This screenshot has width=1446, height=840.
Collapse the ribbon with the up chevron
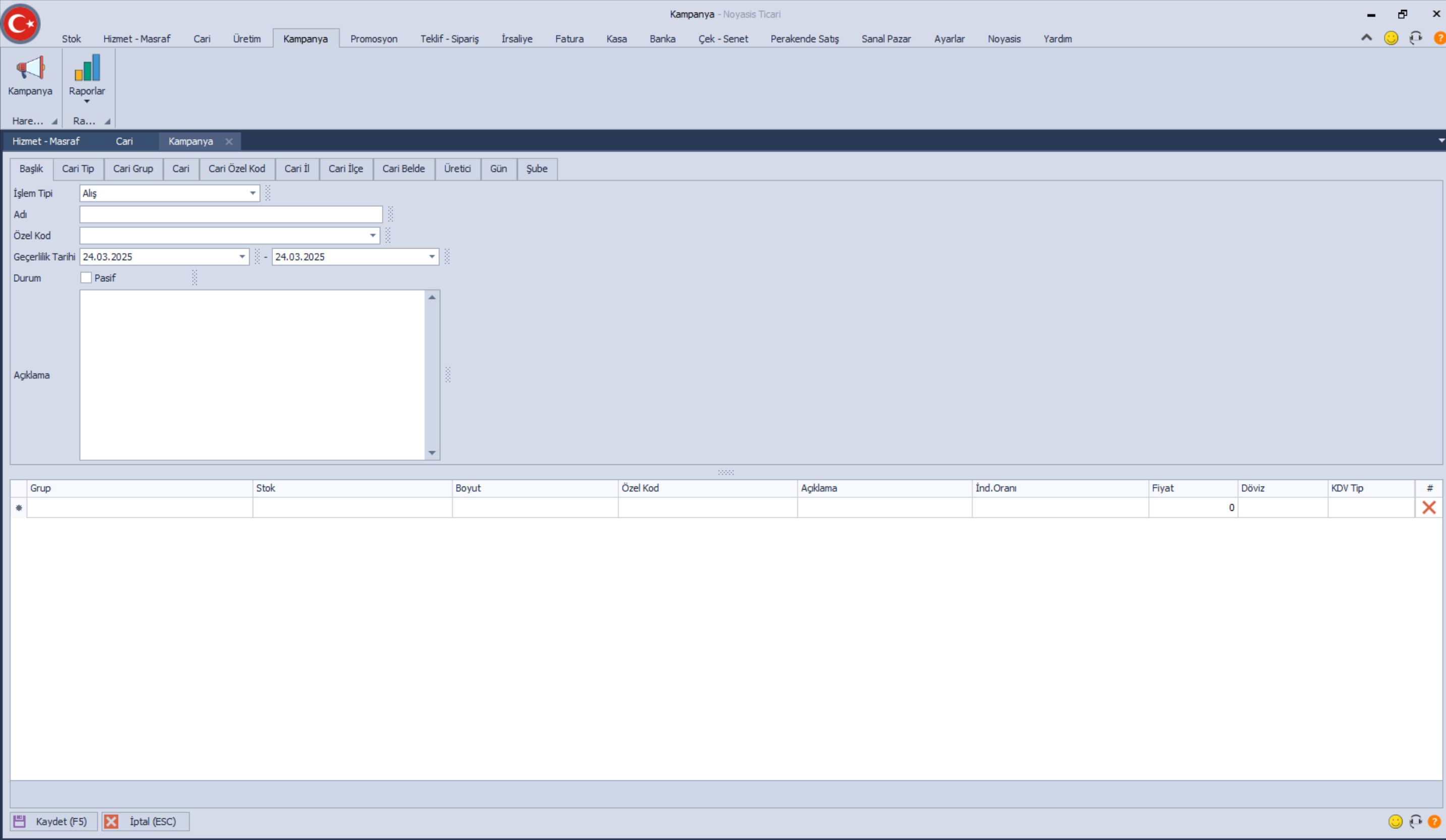point(1367,38)
